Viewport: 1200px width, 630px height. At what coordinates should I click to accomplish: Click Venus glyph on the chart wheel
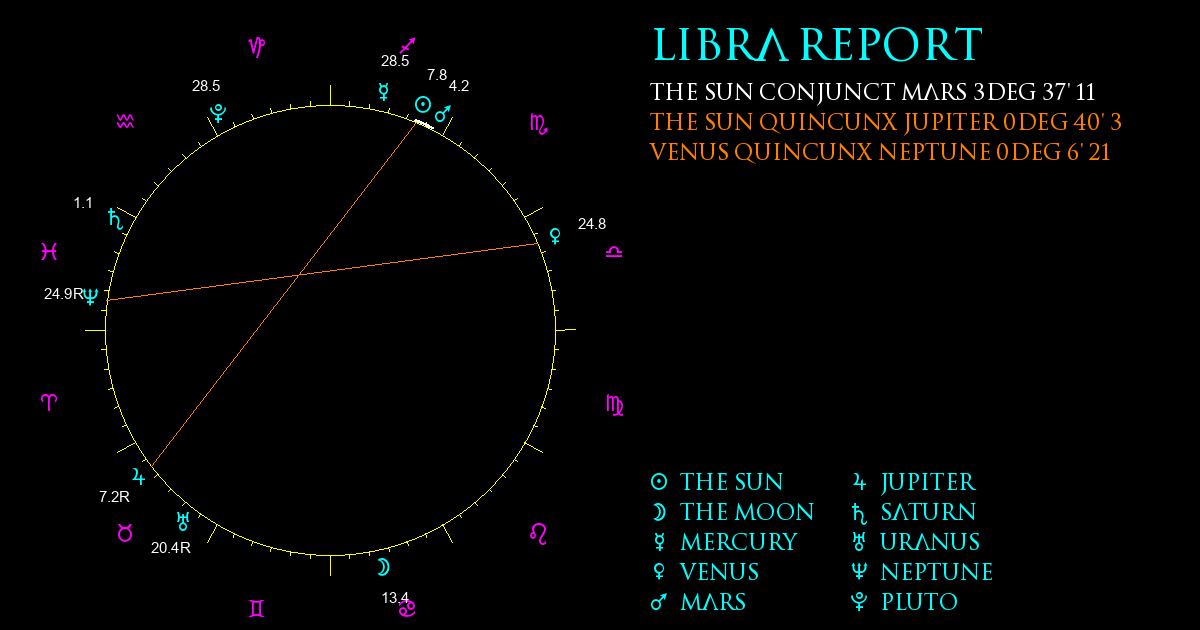[555, 236]
